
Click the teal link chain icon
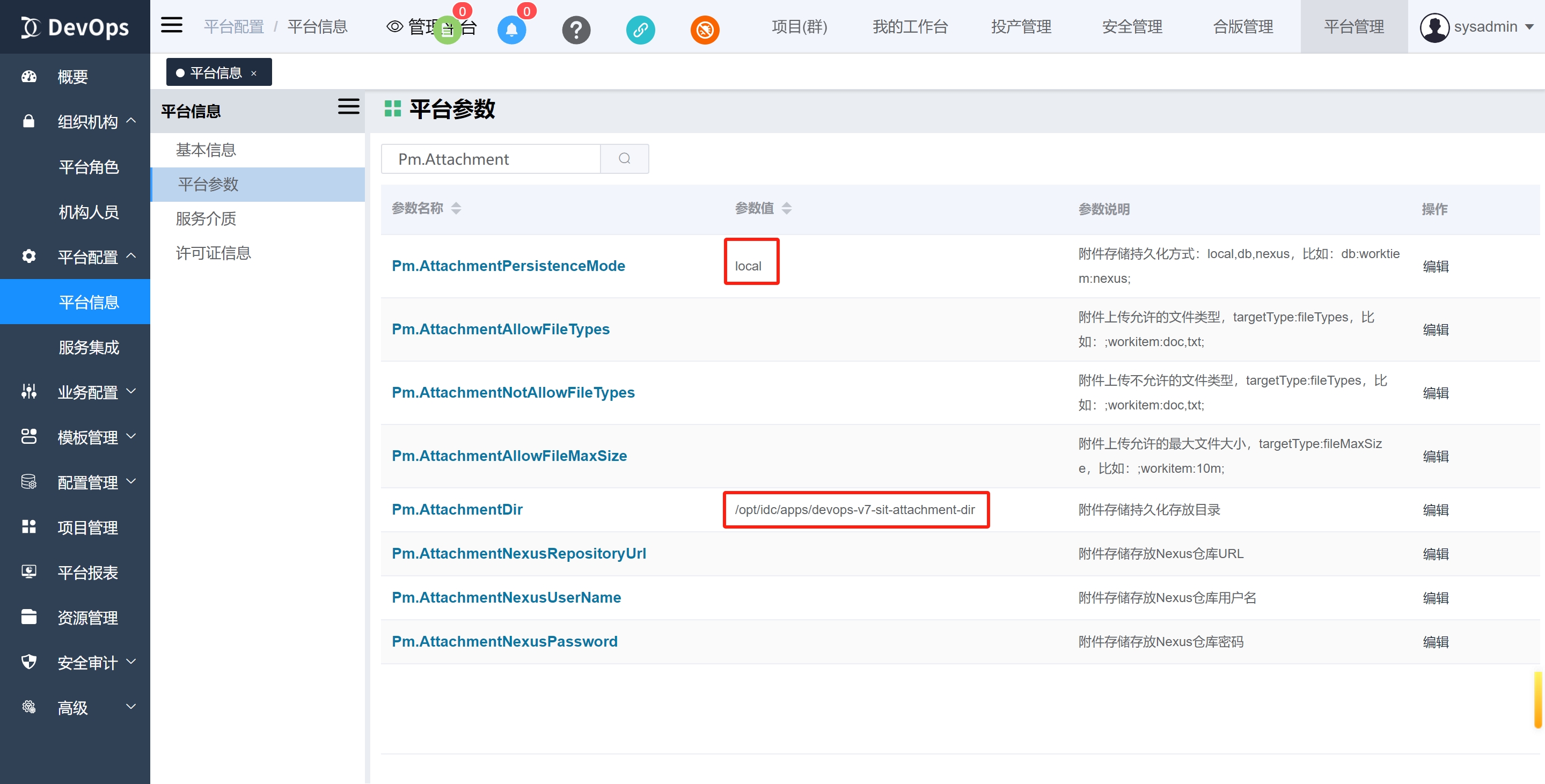click(x=640, y=30)
